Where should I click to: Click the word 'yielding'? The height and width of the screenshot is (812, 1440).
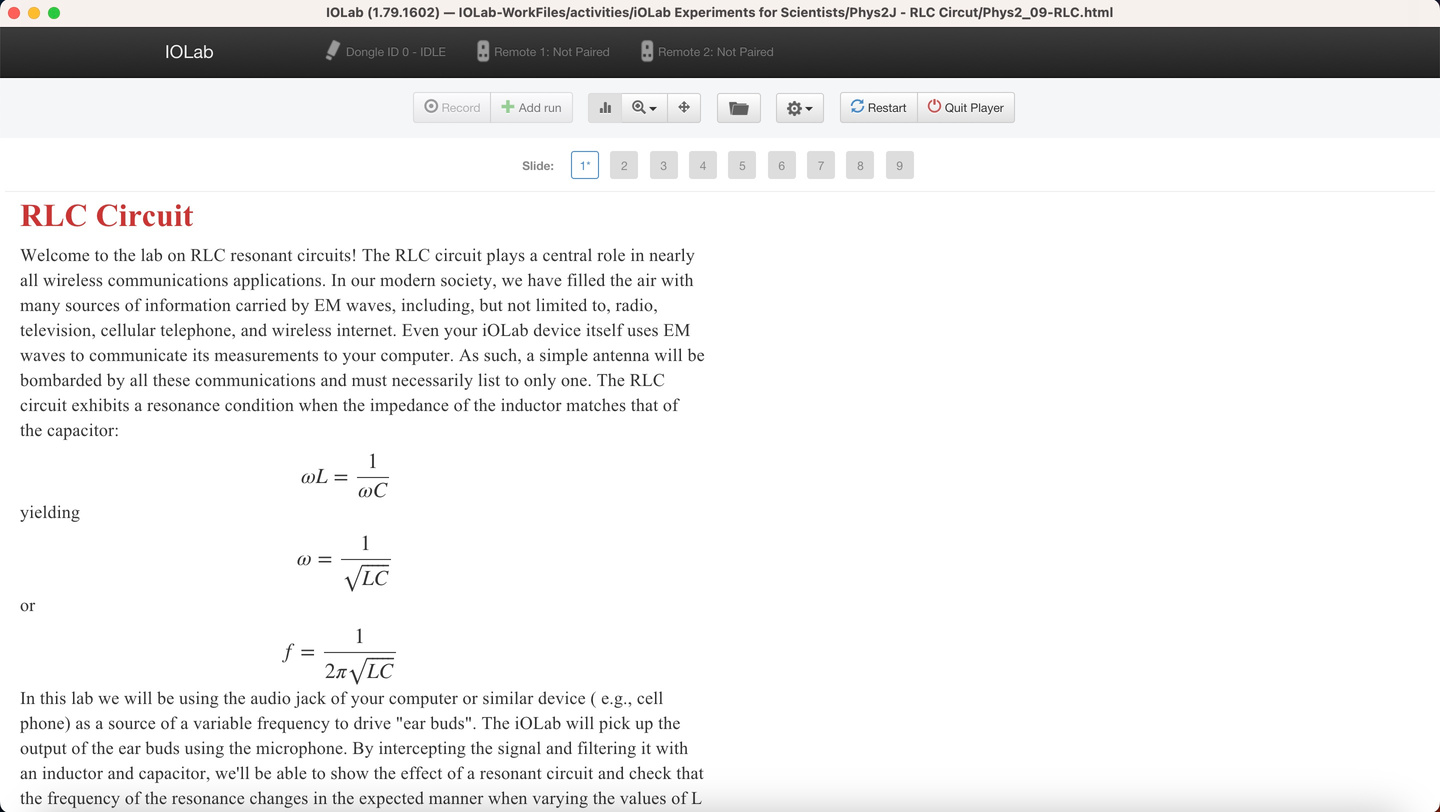[50, 513]
